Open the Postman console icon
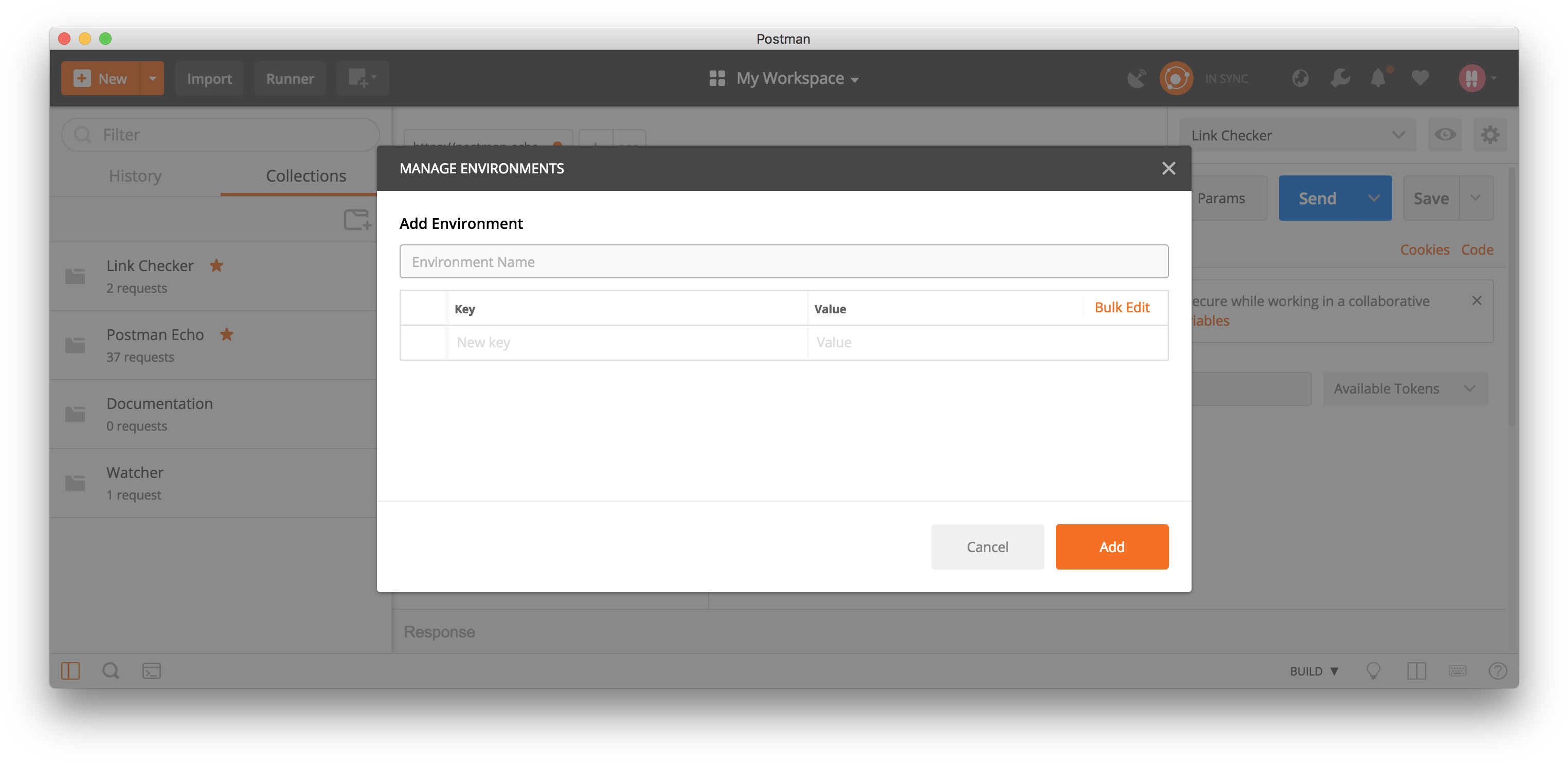Viewport: 1568px width, 764px height. [152, 670]
